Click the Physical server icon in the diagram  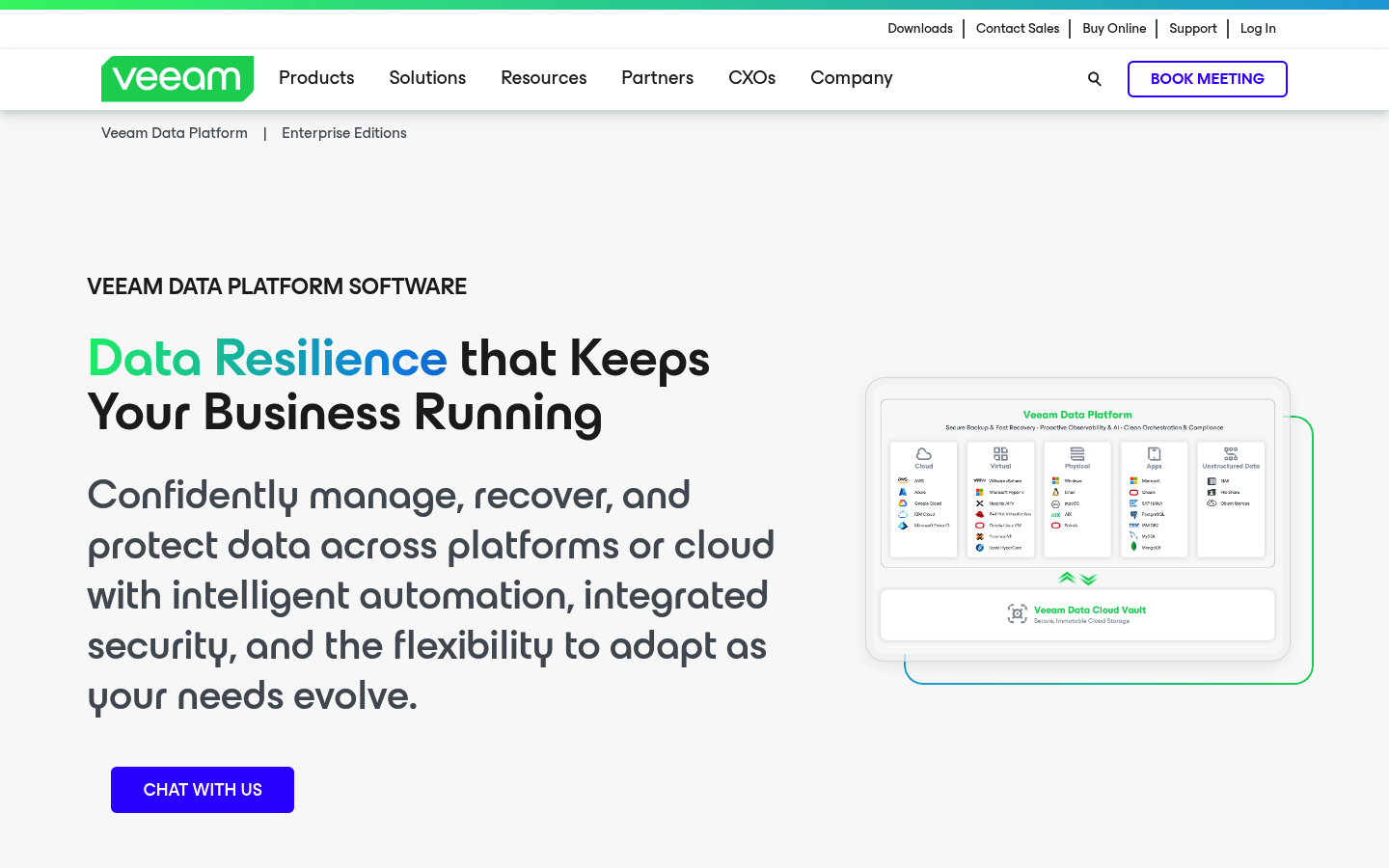click(1077, 454)
